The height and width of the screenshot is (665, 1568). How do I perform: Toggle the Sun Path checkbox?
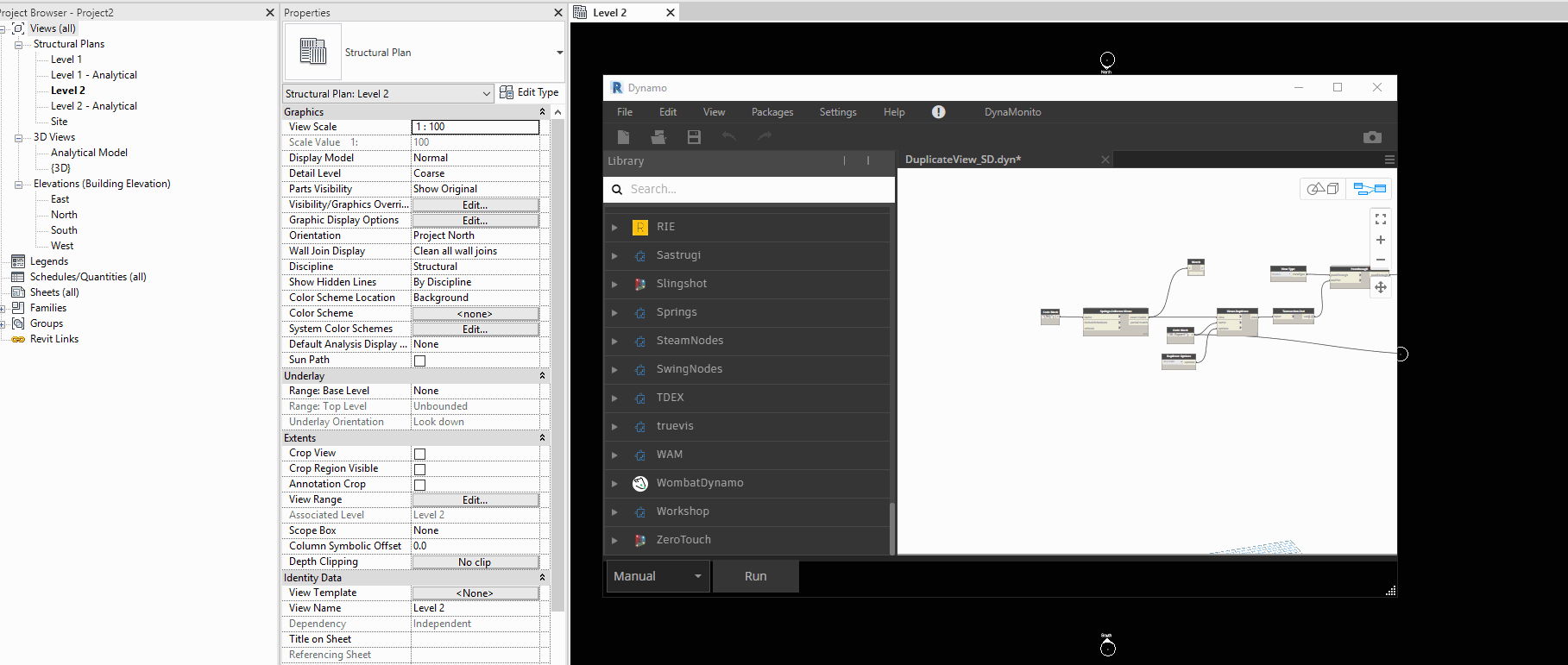point(419,361)
